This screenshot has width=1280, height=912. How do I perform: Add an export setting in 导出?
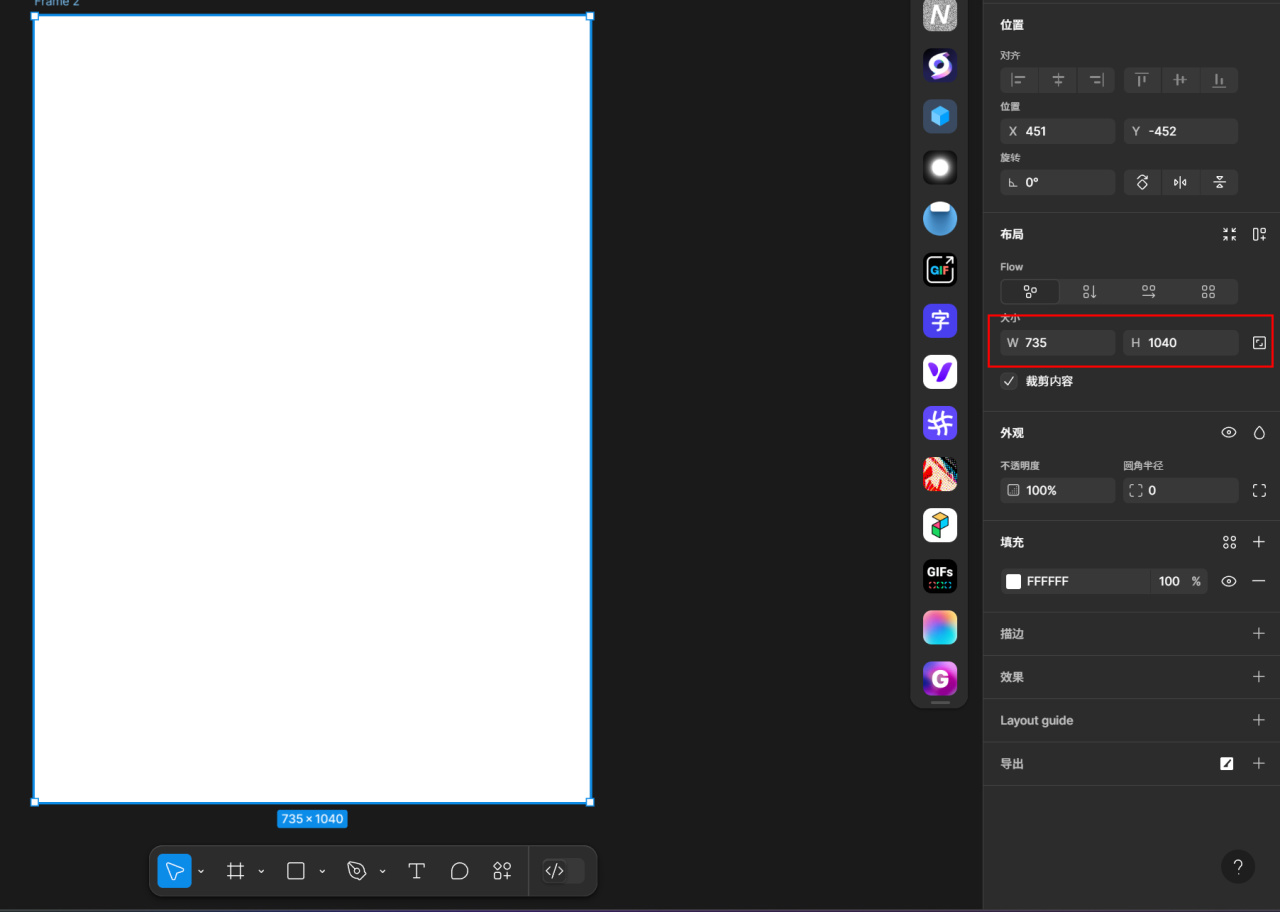coord(1259,763)
